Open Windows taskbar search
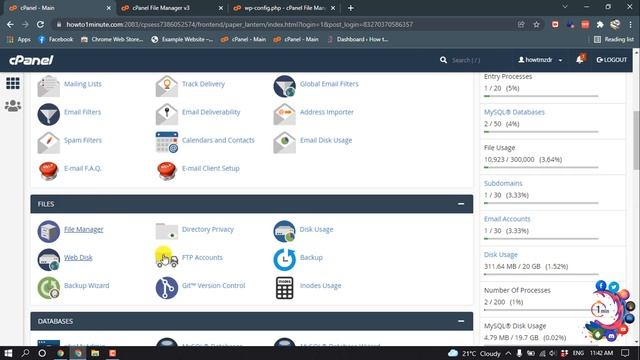Viewport: 640px width, 360px height. (x=25, y=353)
